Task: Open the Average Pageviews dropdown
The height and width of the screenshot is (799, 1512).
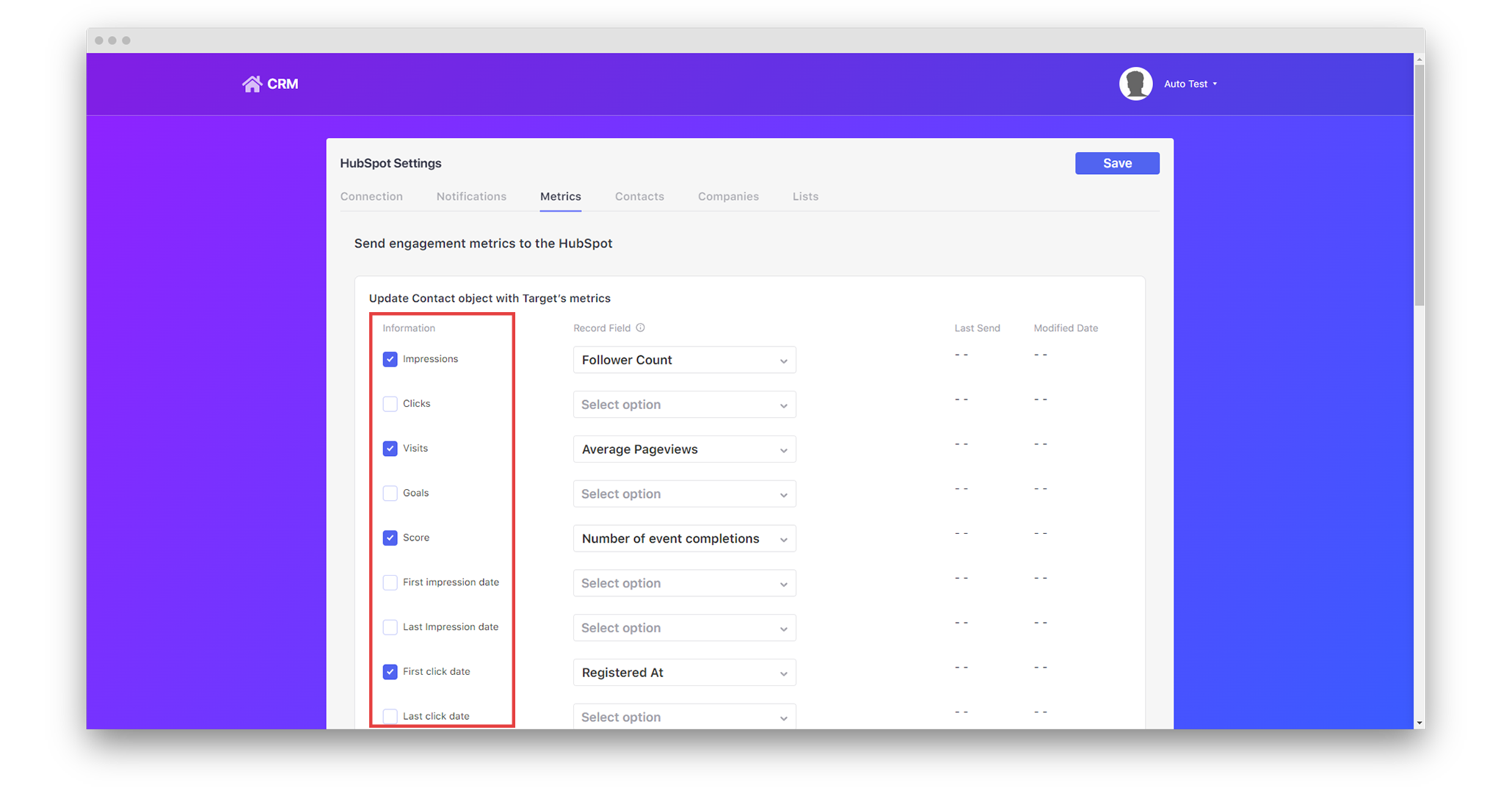Action: coord(683,449)
